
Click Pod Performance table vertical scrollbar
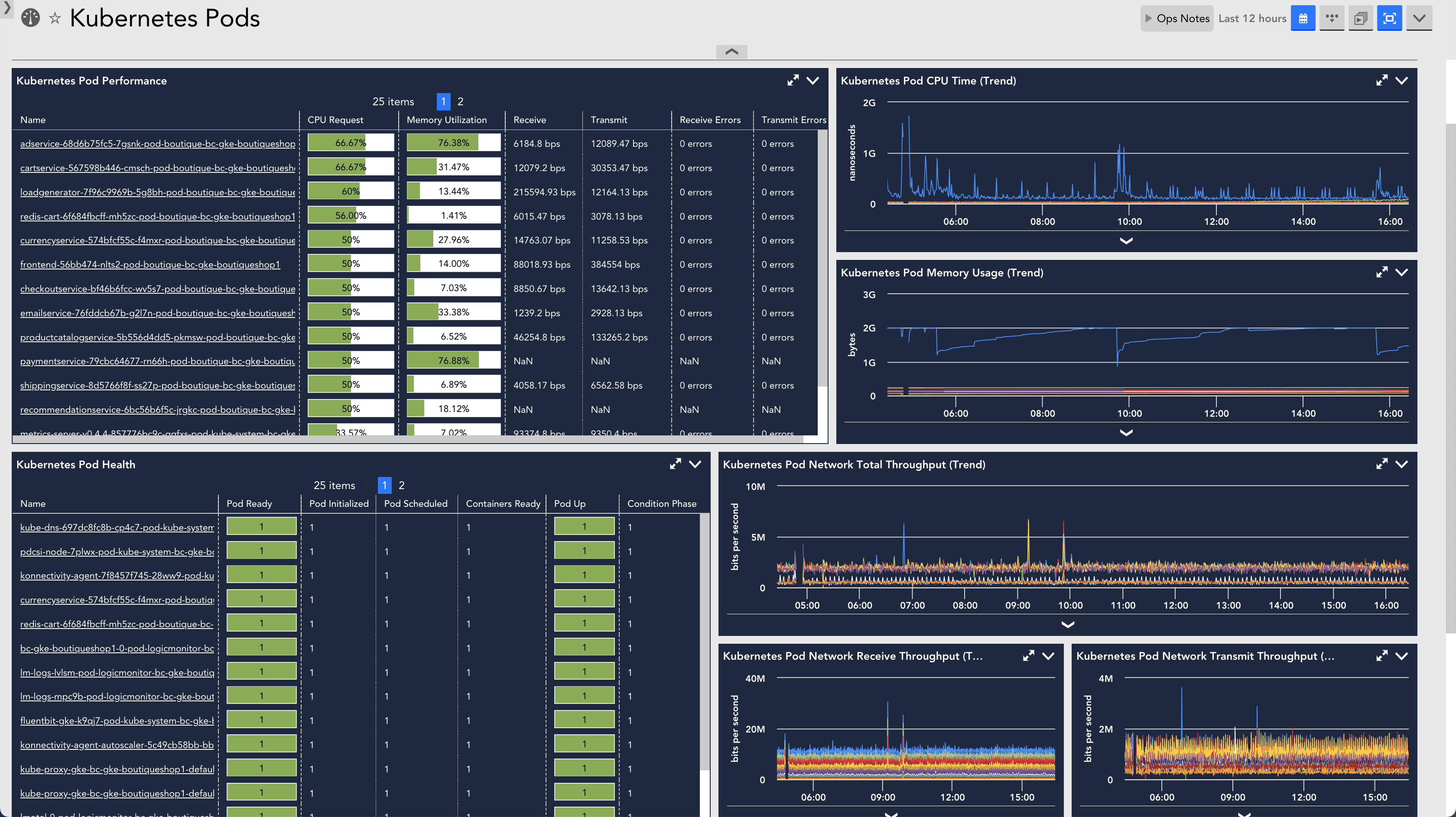point(822,259)
